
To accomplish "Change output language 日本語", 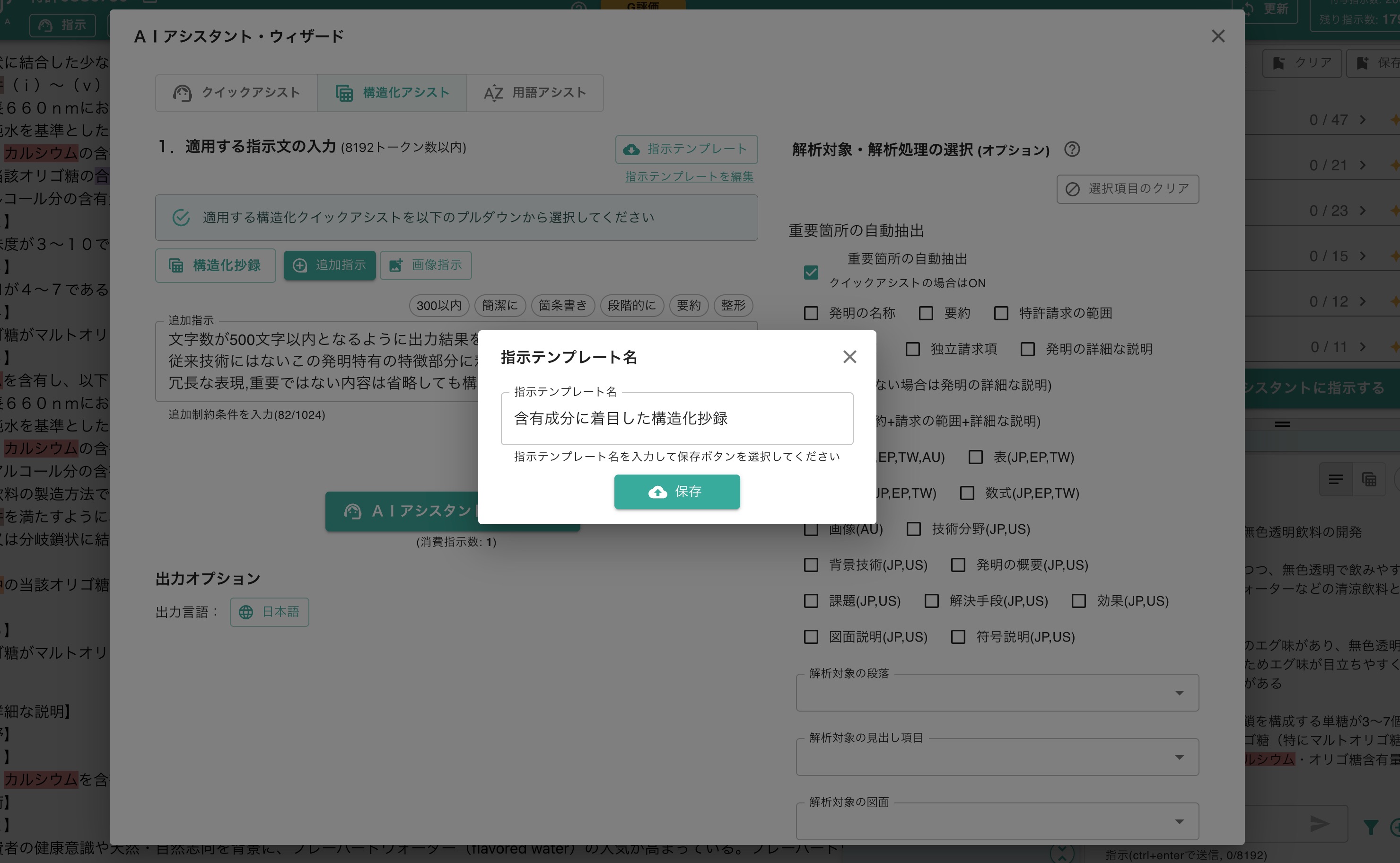I will click(269, 612).
